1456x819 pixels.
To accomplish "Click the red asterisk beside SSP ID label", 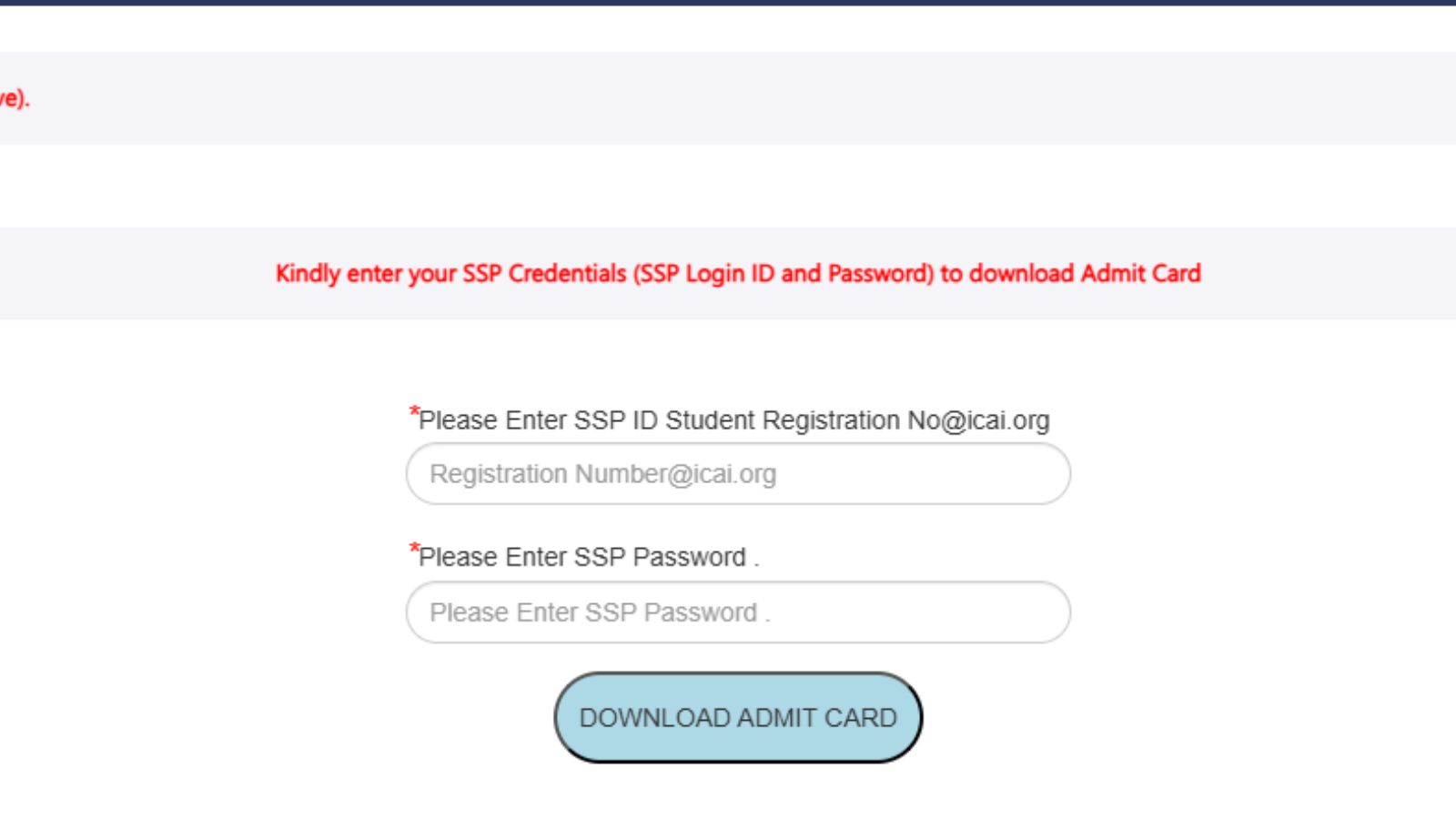I will click(414, 413).
